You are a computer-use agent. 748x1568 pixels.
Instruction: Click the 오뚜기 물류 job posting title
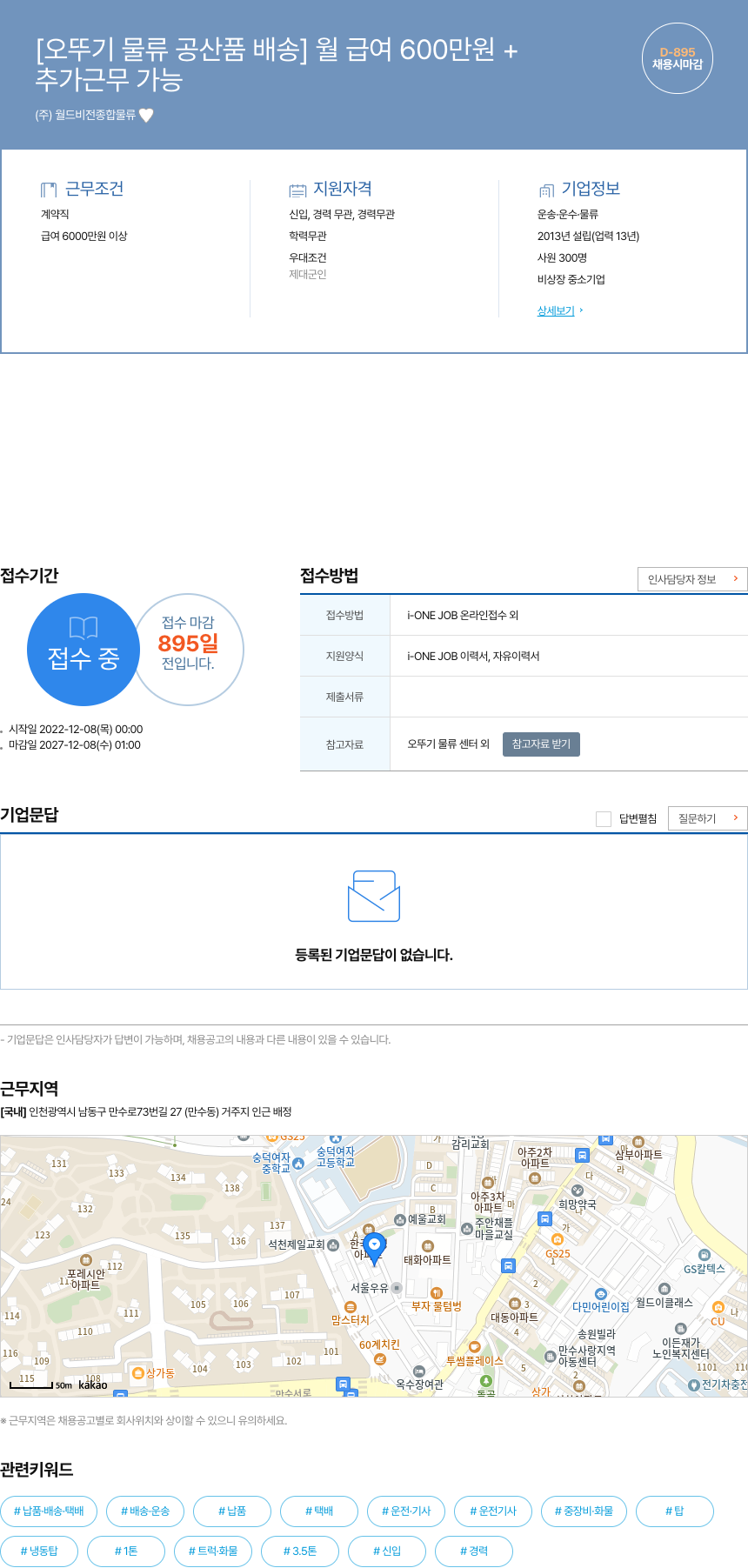pyautogui.click(x=277, y=63)
